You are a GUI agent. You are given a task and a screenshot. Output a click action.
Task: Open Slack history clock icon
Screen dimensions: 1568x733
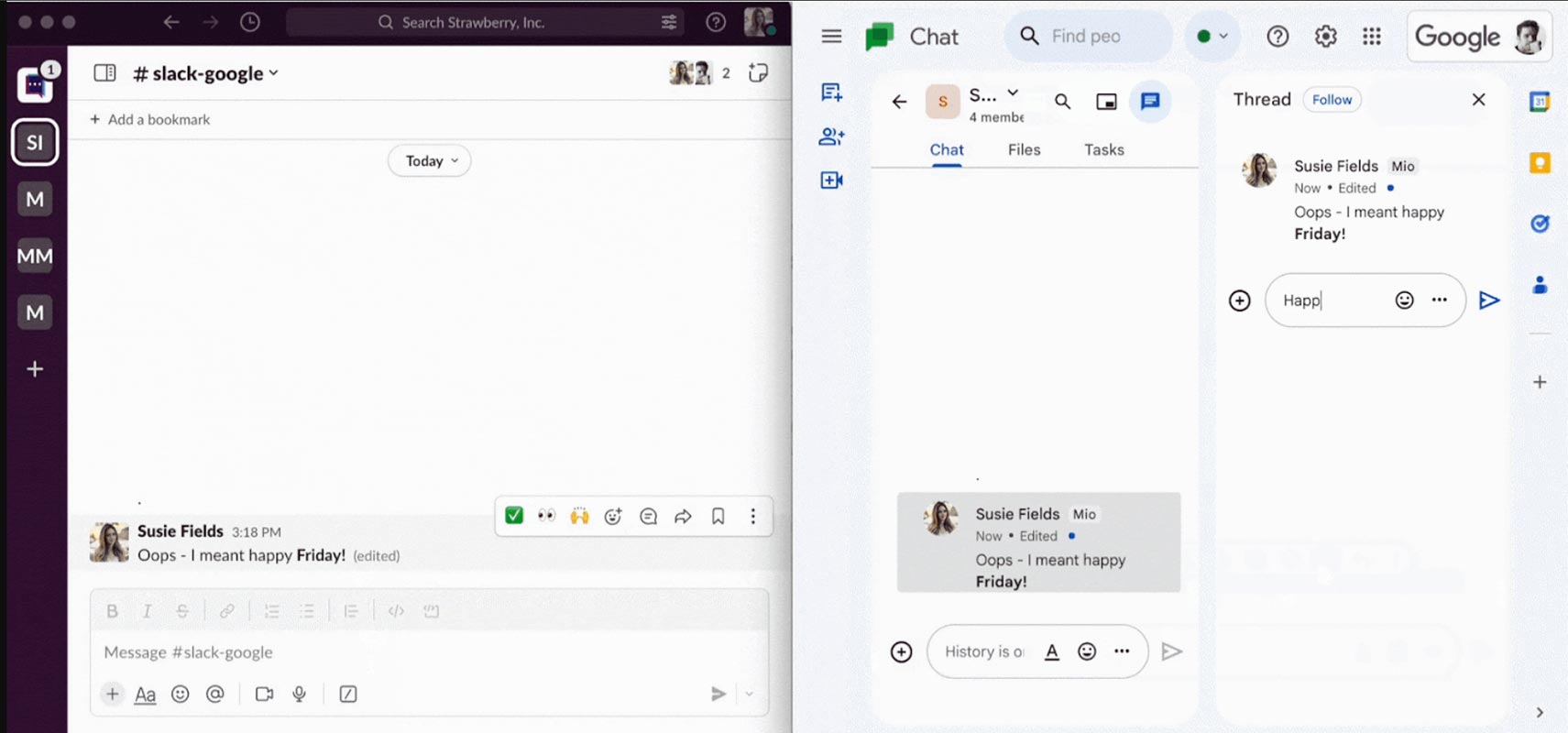250,22
